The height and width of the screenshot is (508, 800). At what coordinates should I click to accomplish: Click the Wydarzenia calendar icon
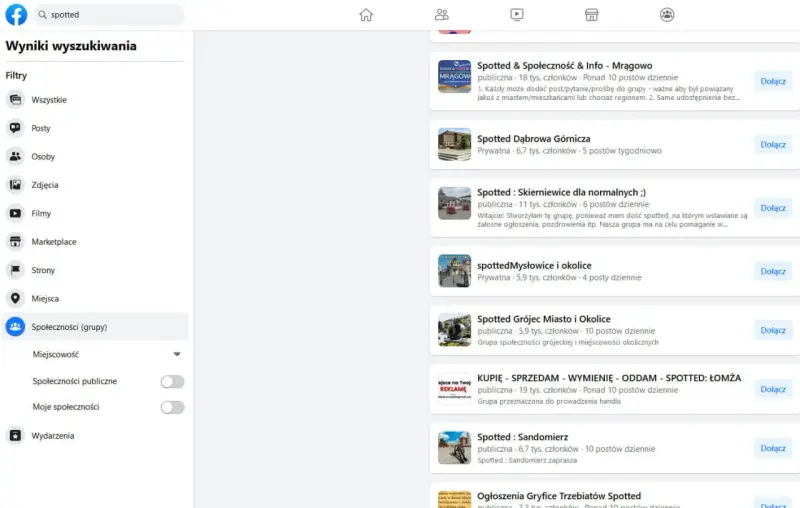[x=15, y=436]
